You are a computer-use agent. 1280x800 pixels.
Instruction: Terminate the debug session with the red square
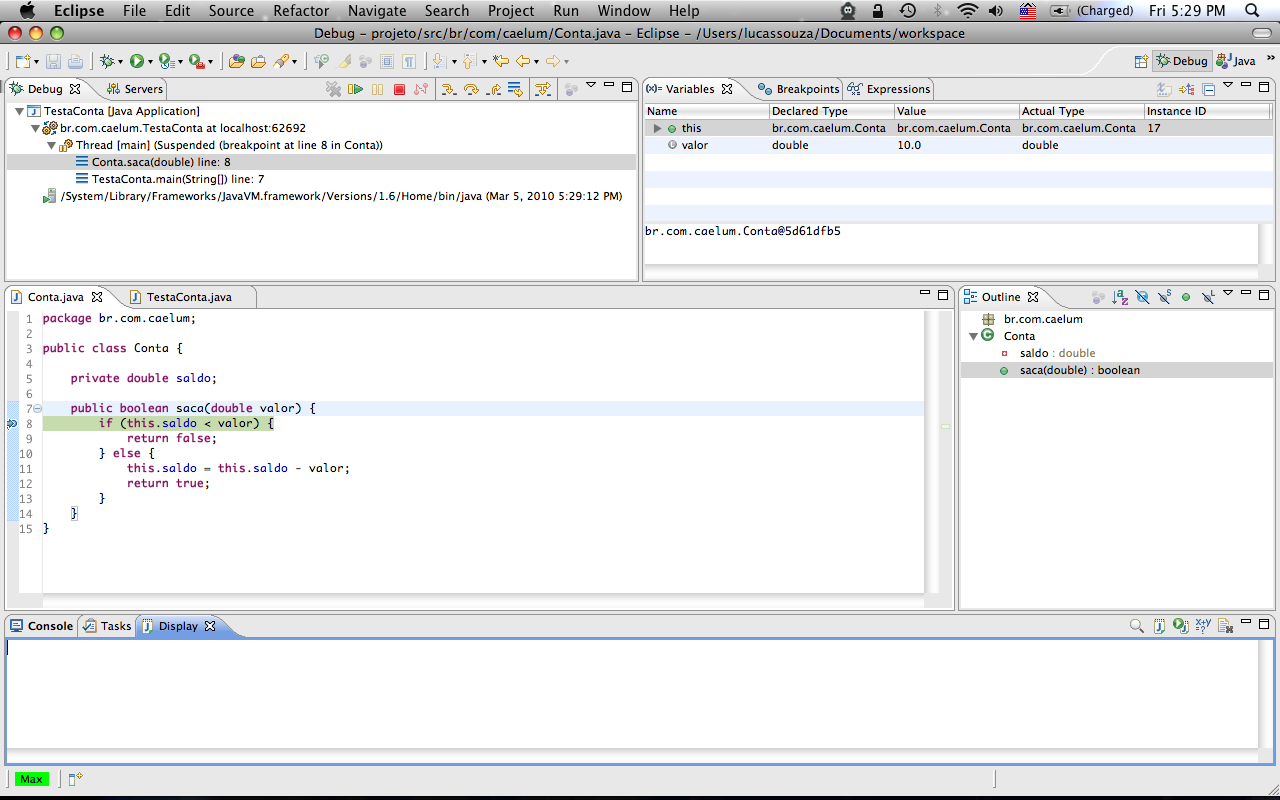[x=399, y=89]
